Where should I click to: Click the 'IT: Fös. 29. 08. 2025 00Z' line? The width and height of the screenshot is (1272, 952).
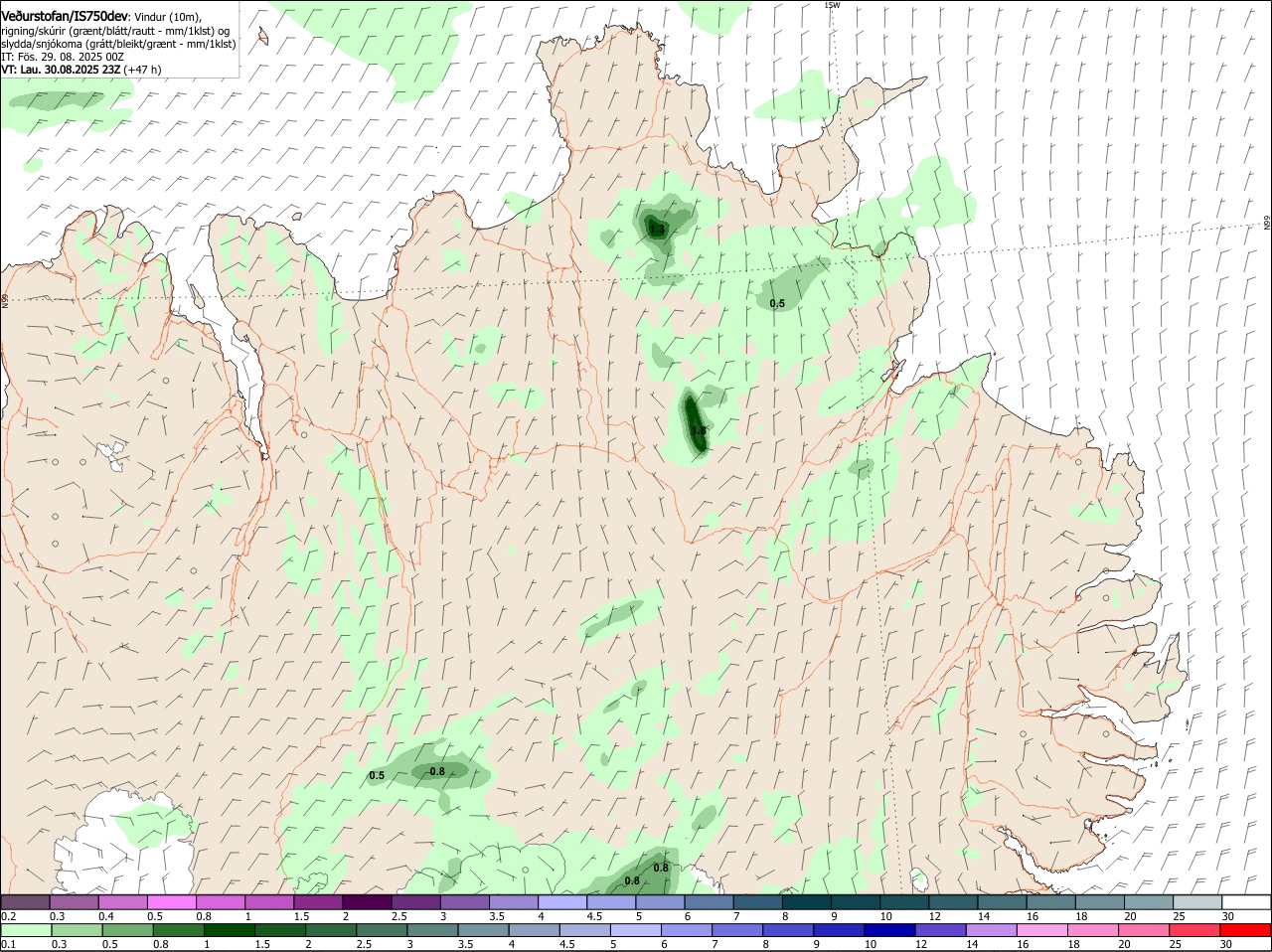pos(63,57)
